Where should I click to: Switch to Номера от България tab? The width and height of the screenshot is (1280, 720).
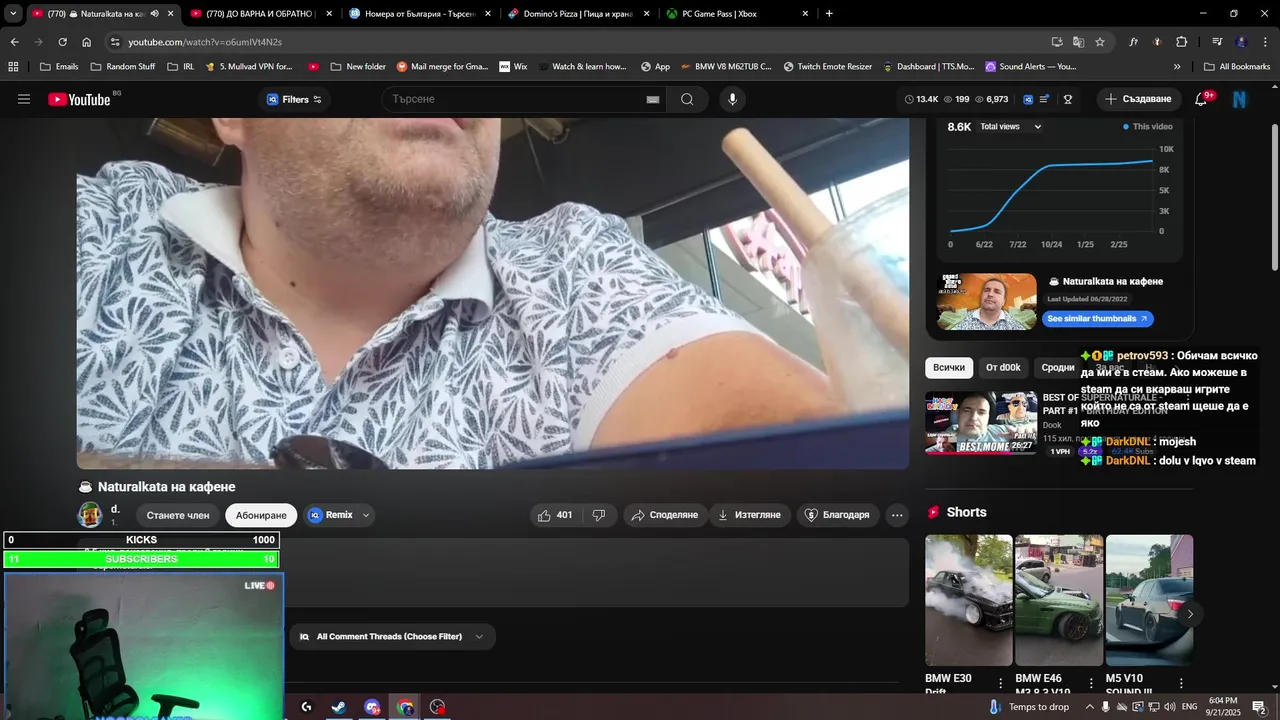tap(420, 14)
